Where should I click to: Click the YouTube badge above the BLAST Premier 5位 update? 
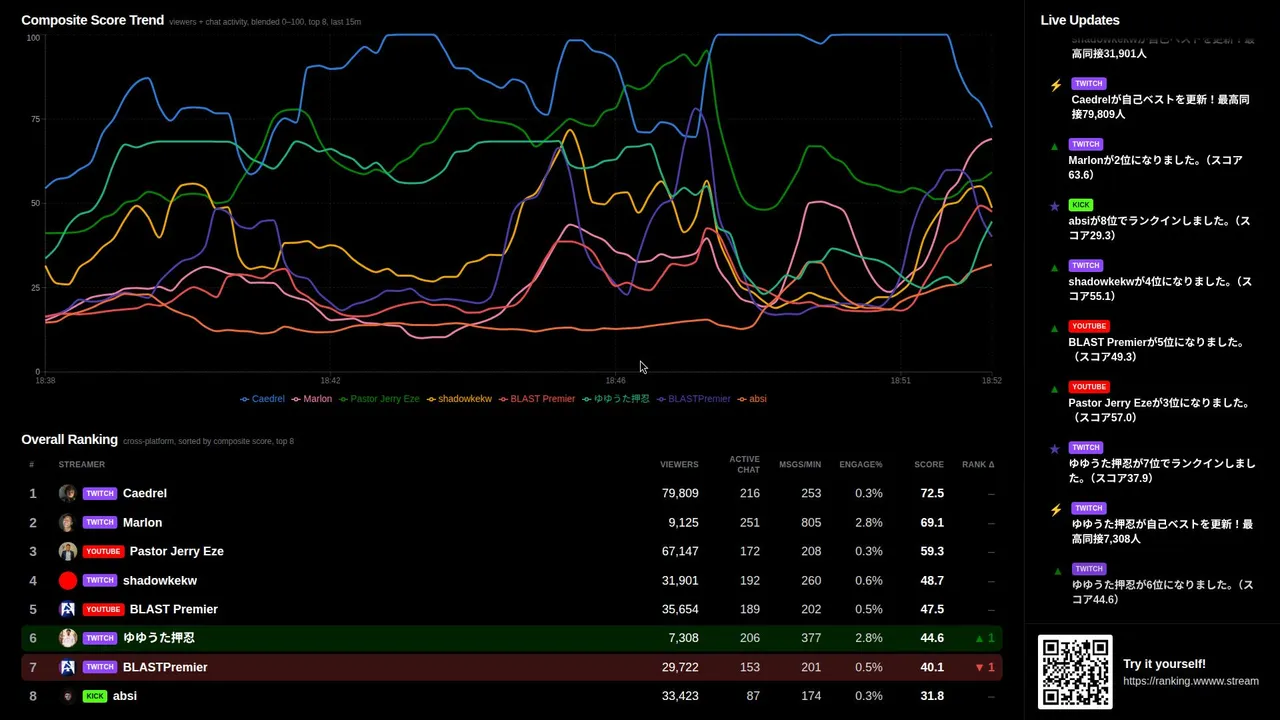[1089, 326]
